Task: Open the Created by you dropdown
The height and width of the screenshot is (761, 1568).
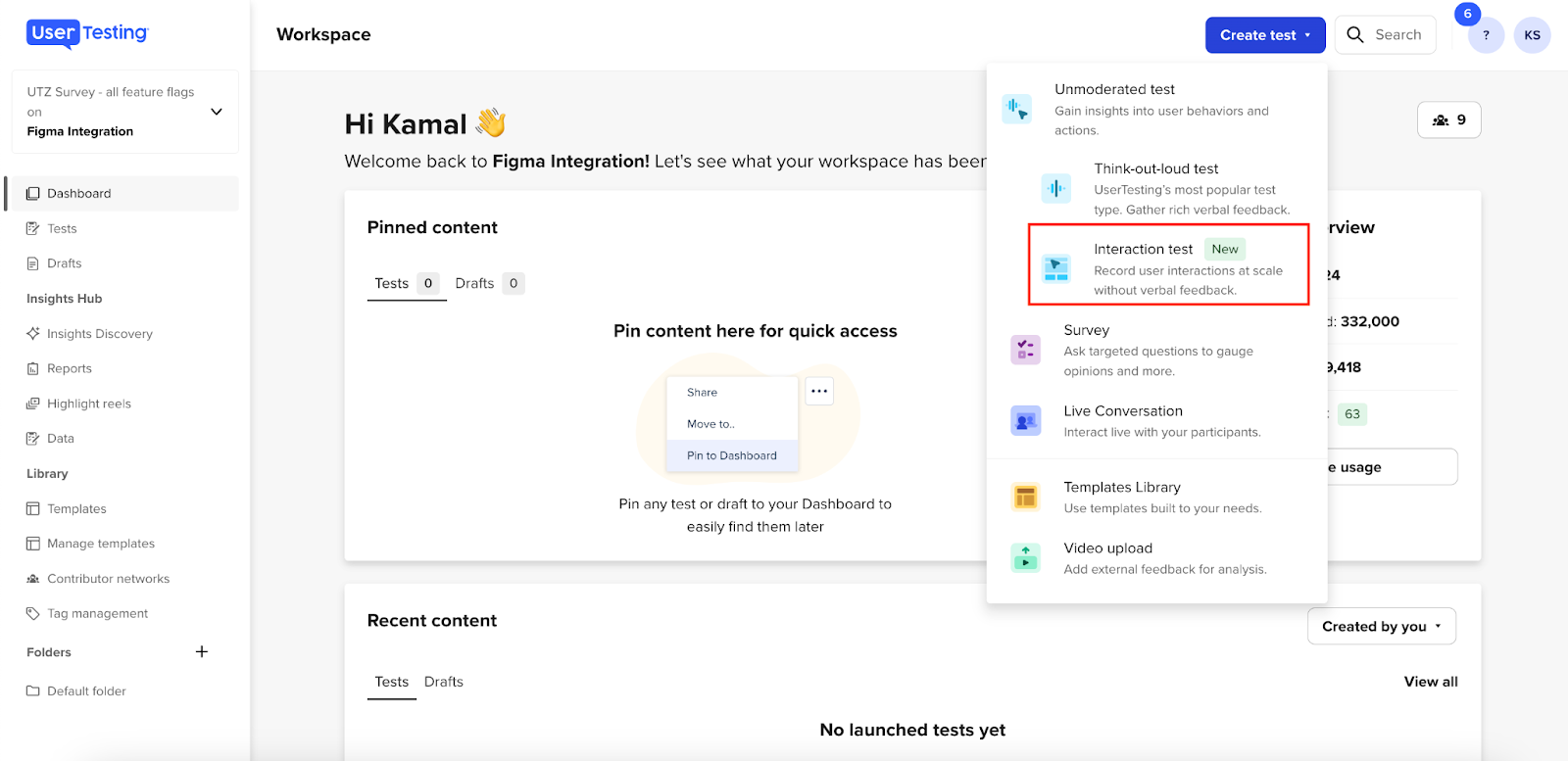Action: [1381, 627]
